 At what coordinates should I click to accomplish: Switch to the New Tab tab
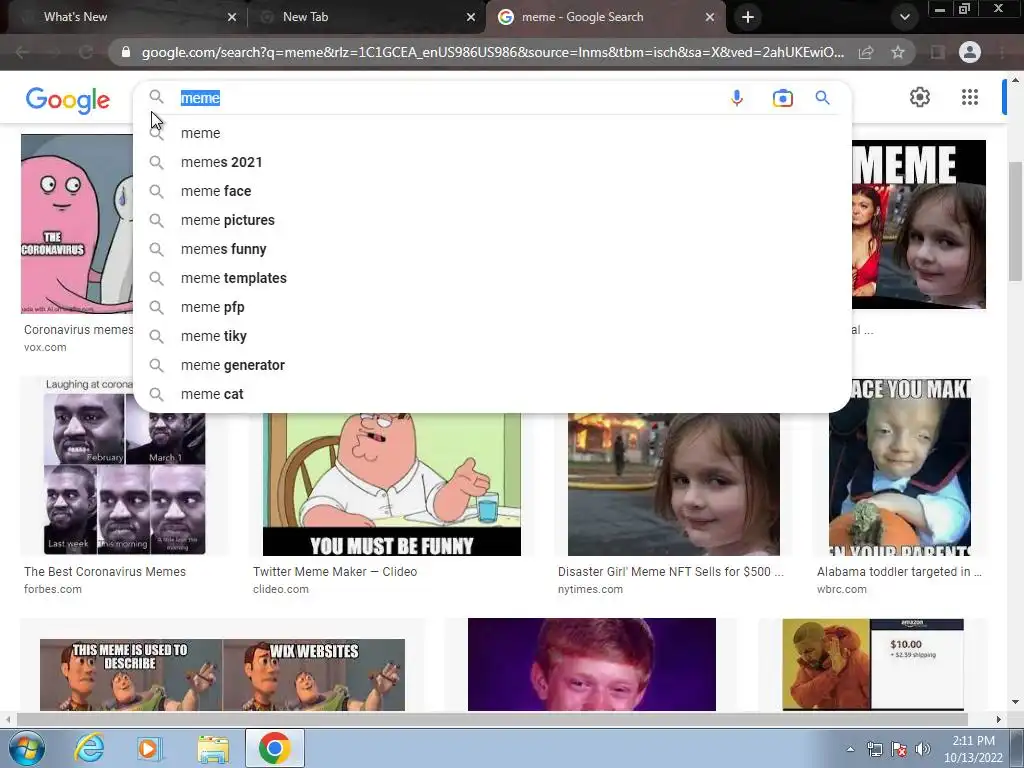[x=366, y=17]
